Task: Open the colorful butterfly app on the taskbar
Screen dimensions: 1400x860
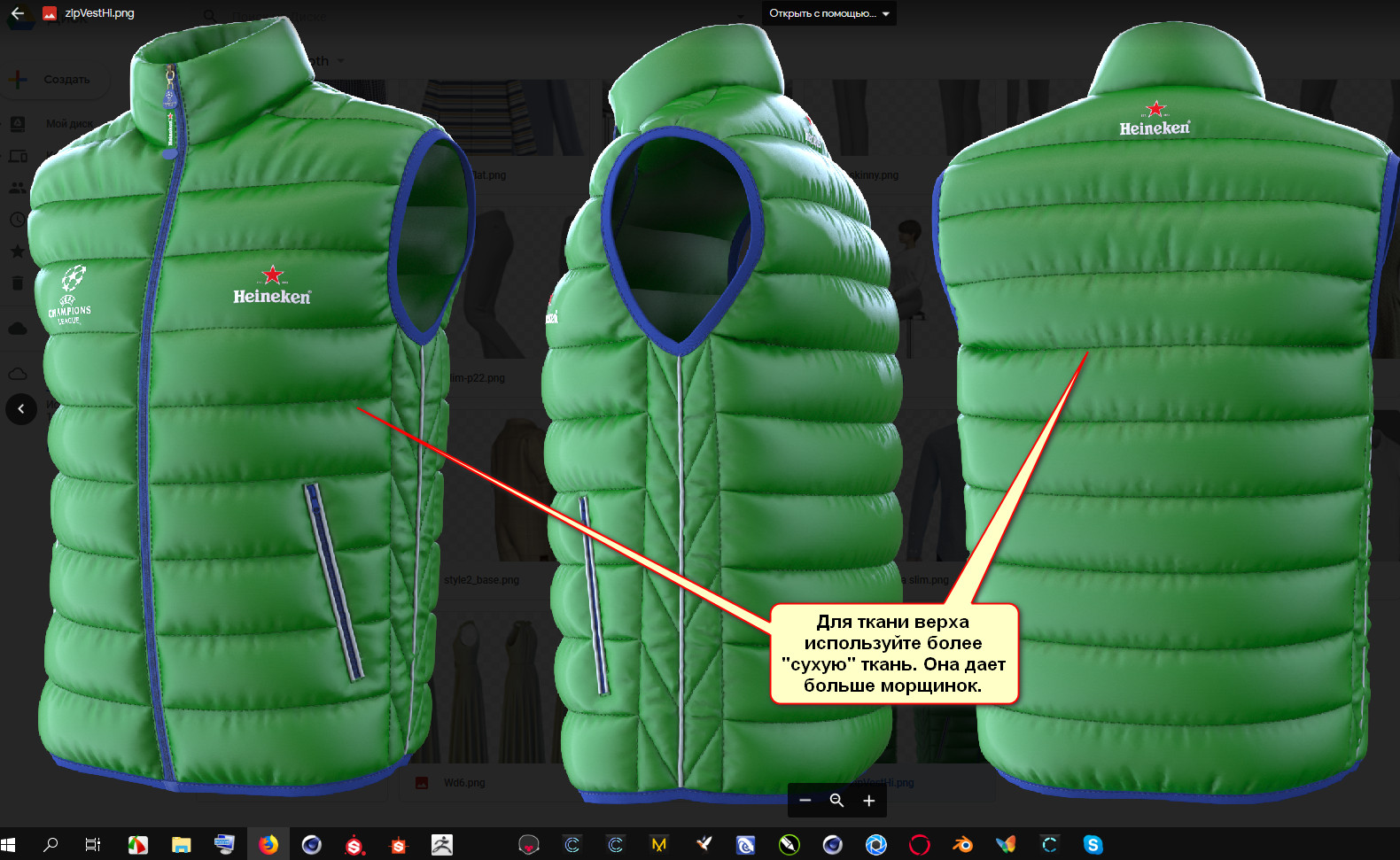Action: click(x=1006, y=845)
